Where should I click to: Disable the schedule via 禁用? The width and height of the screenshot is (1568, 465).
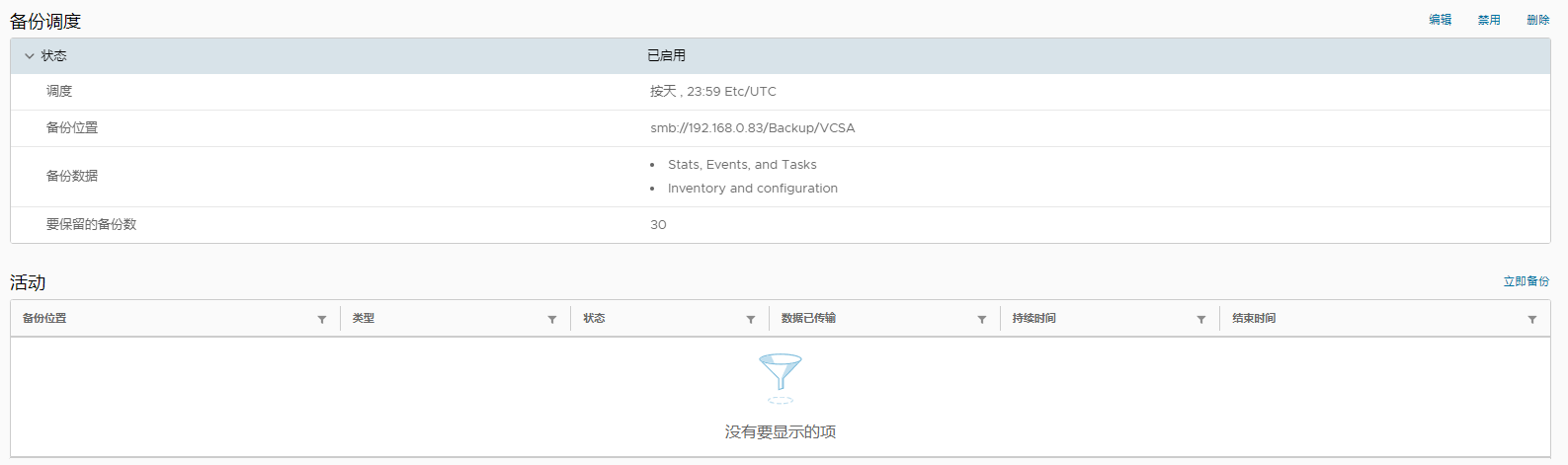[x=1489, y=20]
